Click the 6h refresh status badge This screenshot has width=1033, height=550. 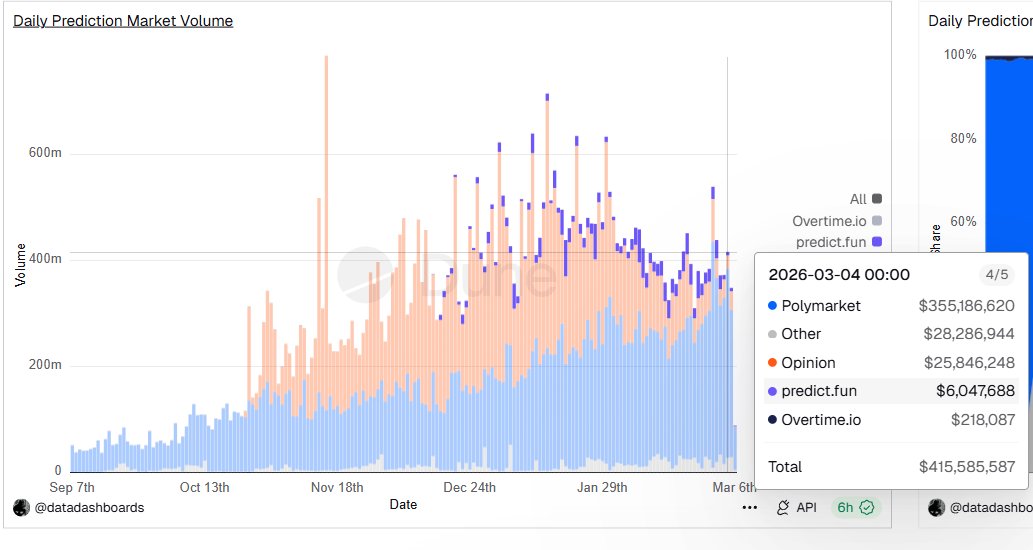tap(857, 507)
